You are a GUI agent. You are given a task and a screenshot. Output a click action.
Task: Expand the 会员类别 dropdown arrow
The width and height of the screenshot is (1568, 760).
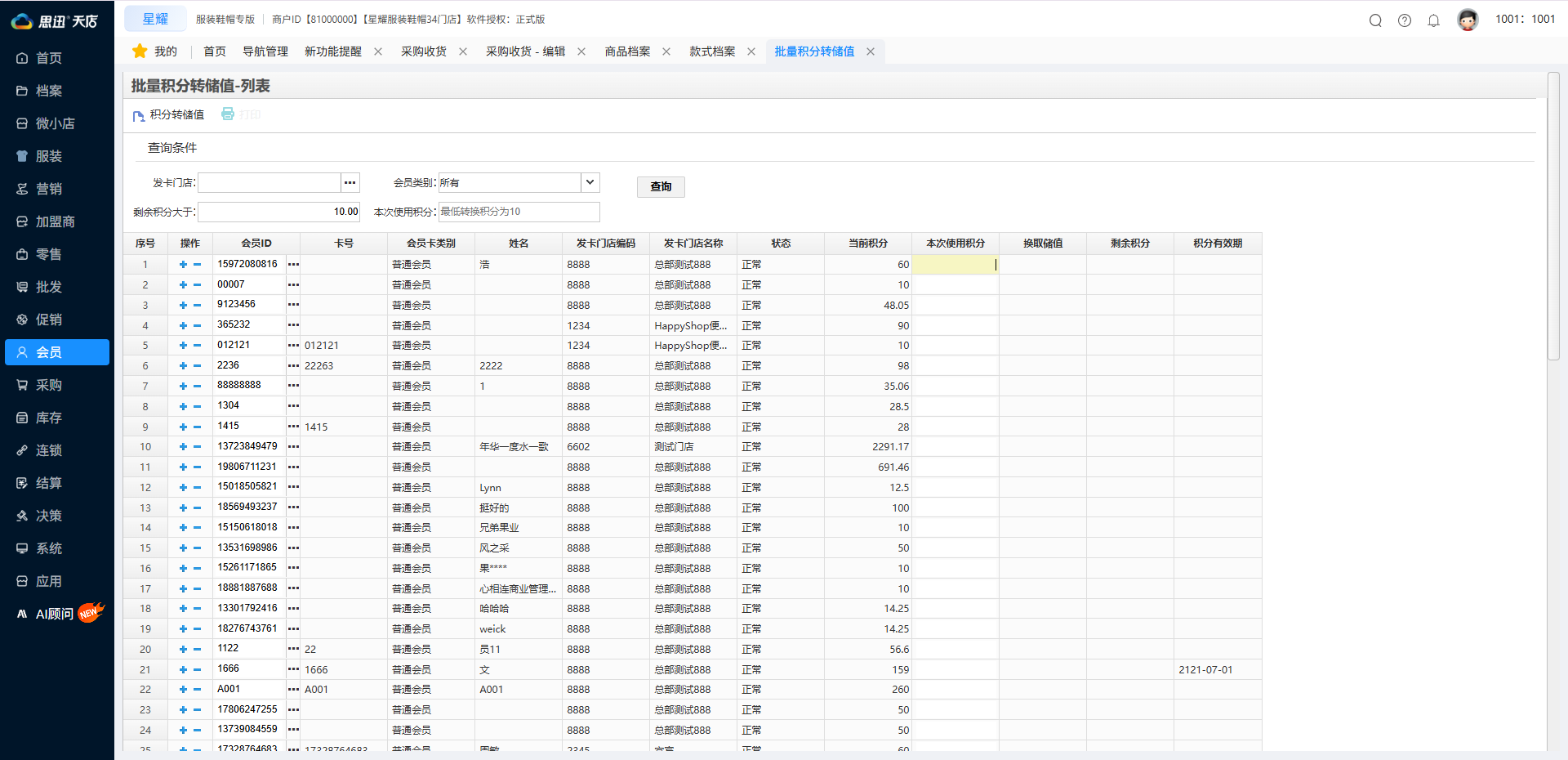coord(590,182)
